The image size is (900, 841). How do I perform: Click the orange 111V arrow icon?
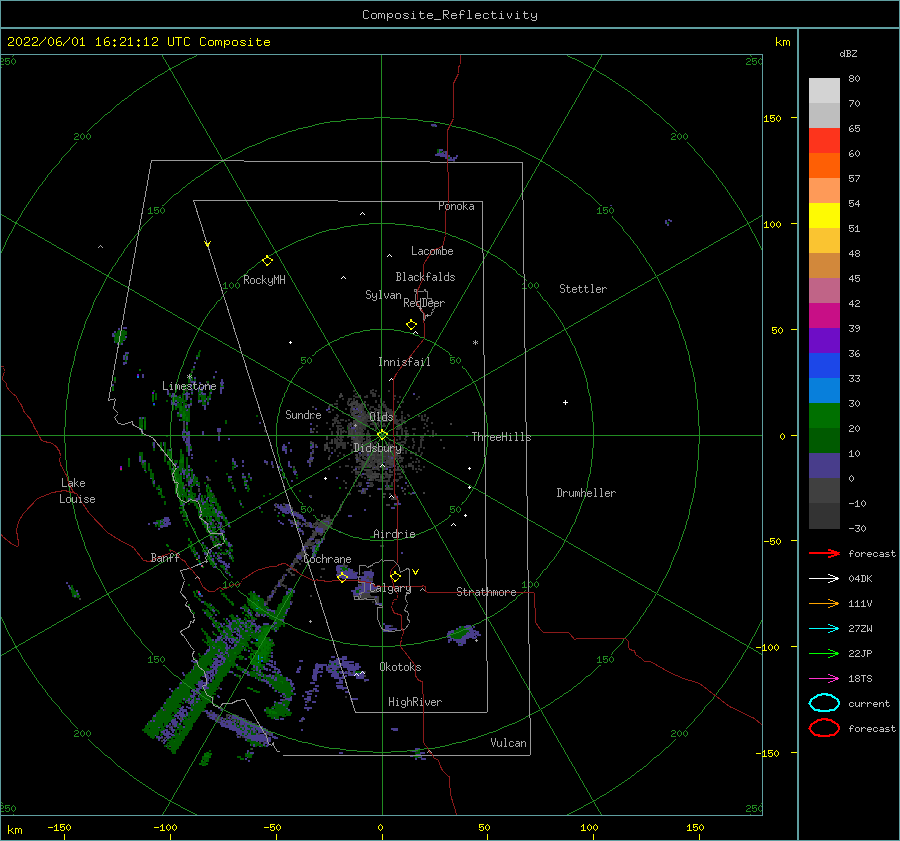[824, 603]
